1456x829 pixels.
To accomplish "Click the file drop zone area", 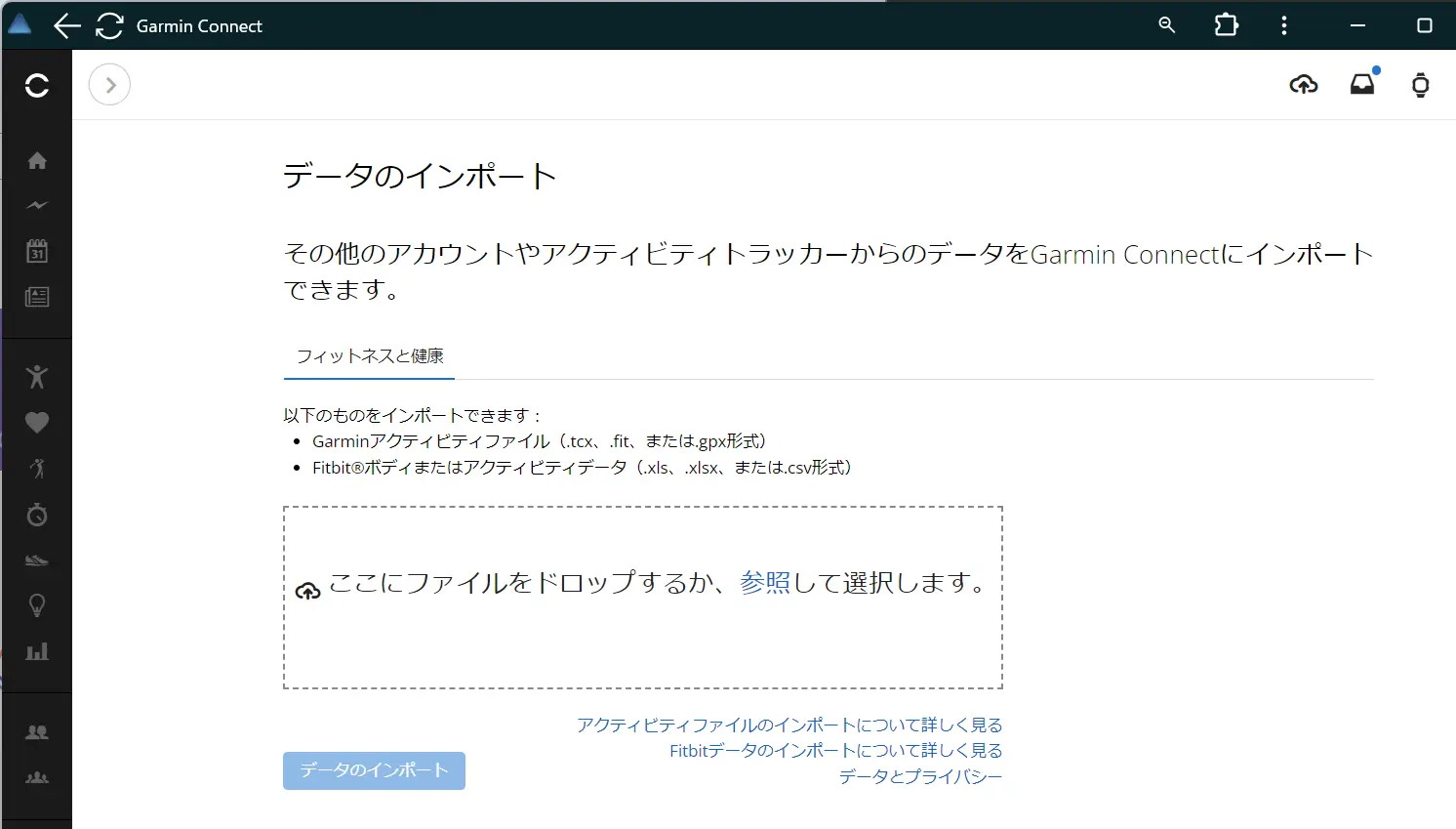I will 643,598.
